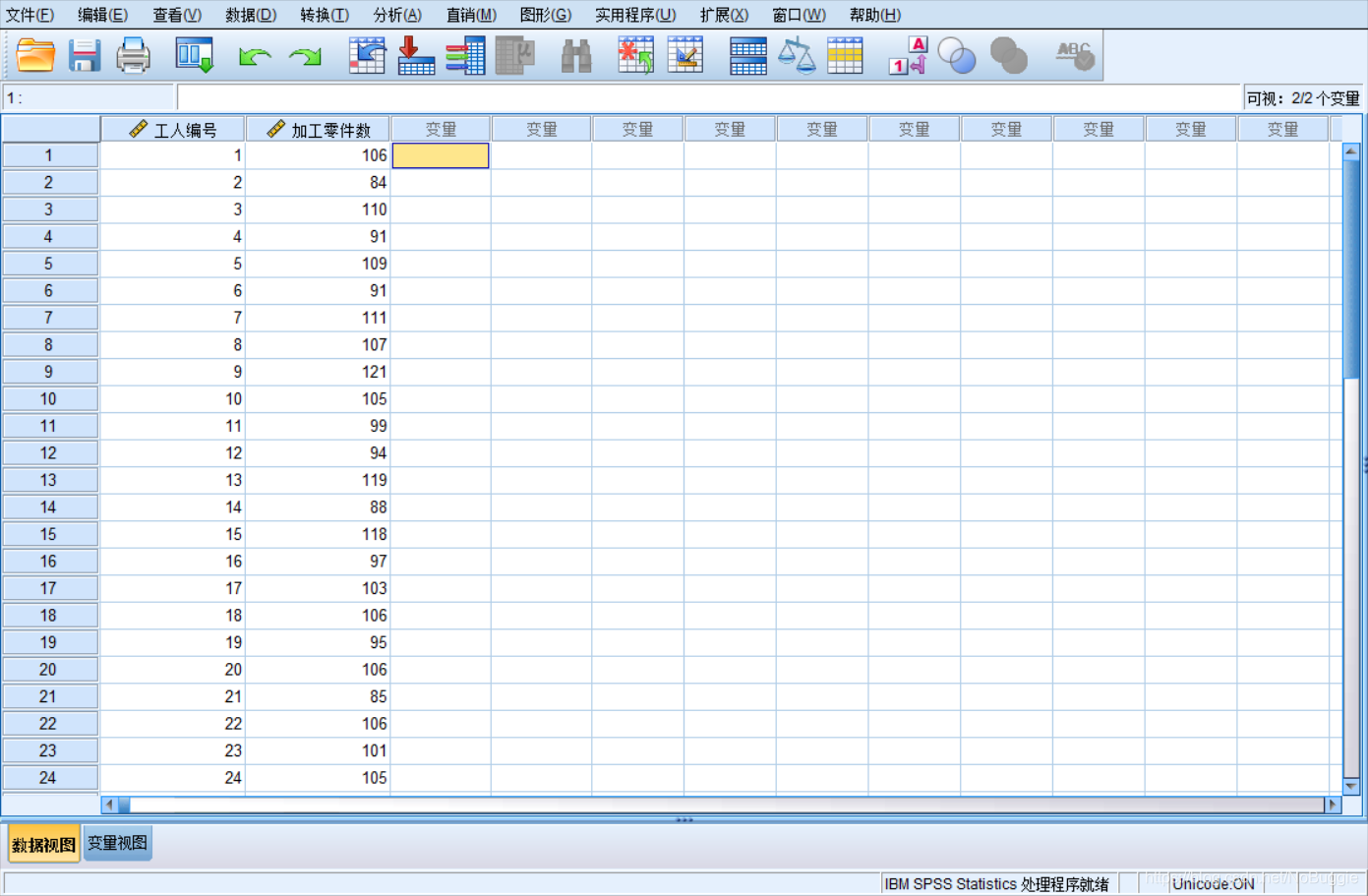Open Weight Cases scale icon
Viewport: 1368px width, 896px height.
tap(797, 56)
